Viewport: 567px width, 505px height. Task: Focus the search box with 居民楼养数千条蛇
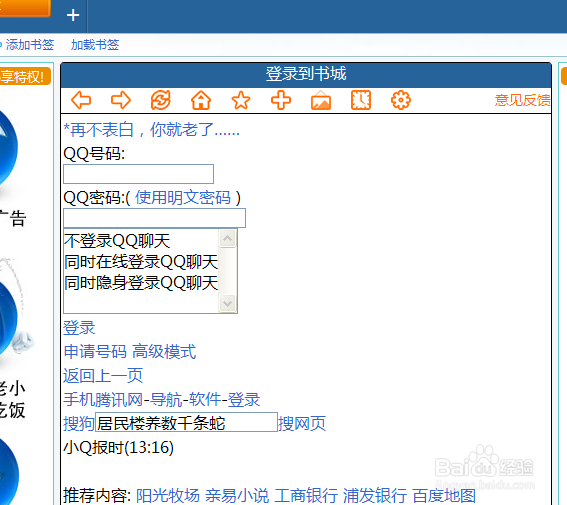tap(186, 422)
